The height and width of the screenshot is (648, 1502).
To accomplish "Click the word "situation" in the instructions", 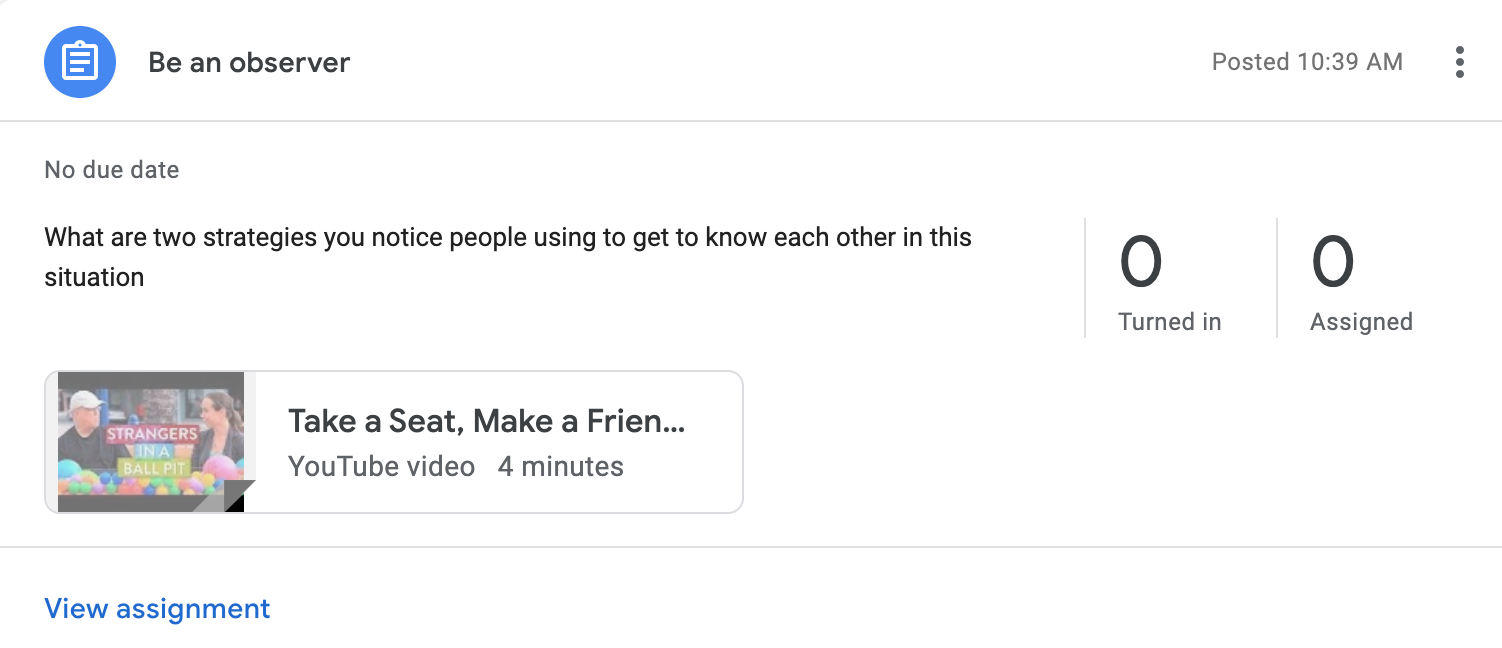I will [94, 277].
